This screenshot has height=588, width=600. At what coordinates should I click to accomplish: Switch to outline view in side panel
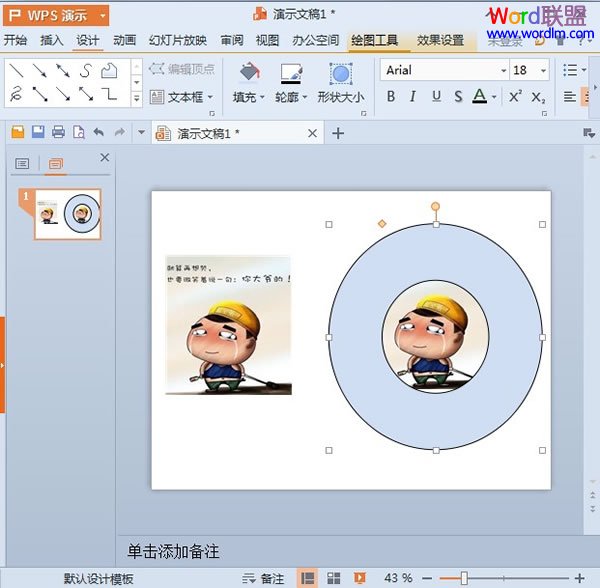(22, 164)
